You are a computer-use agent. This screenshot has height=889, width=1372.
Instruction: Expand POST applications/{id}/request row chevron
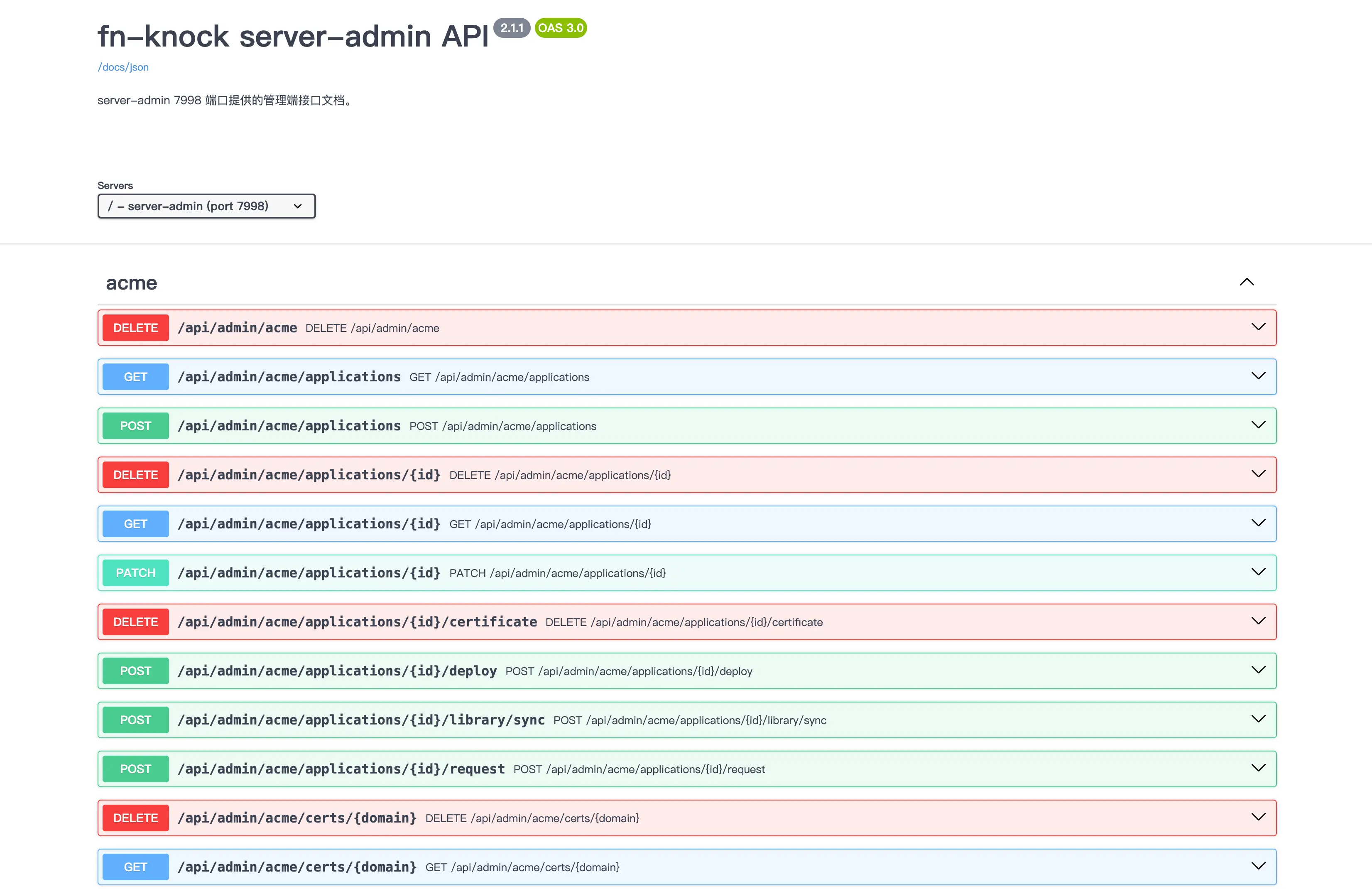pos(1259,768)
